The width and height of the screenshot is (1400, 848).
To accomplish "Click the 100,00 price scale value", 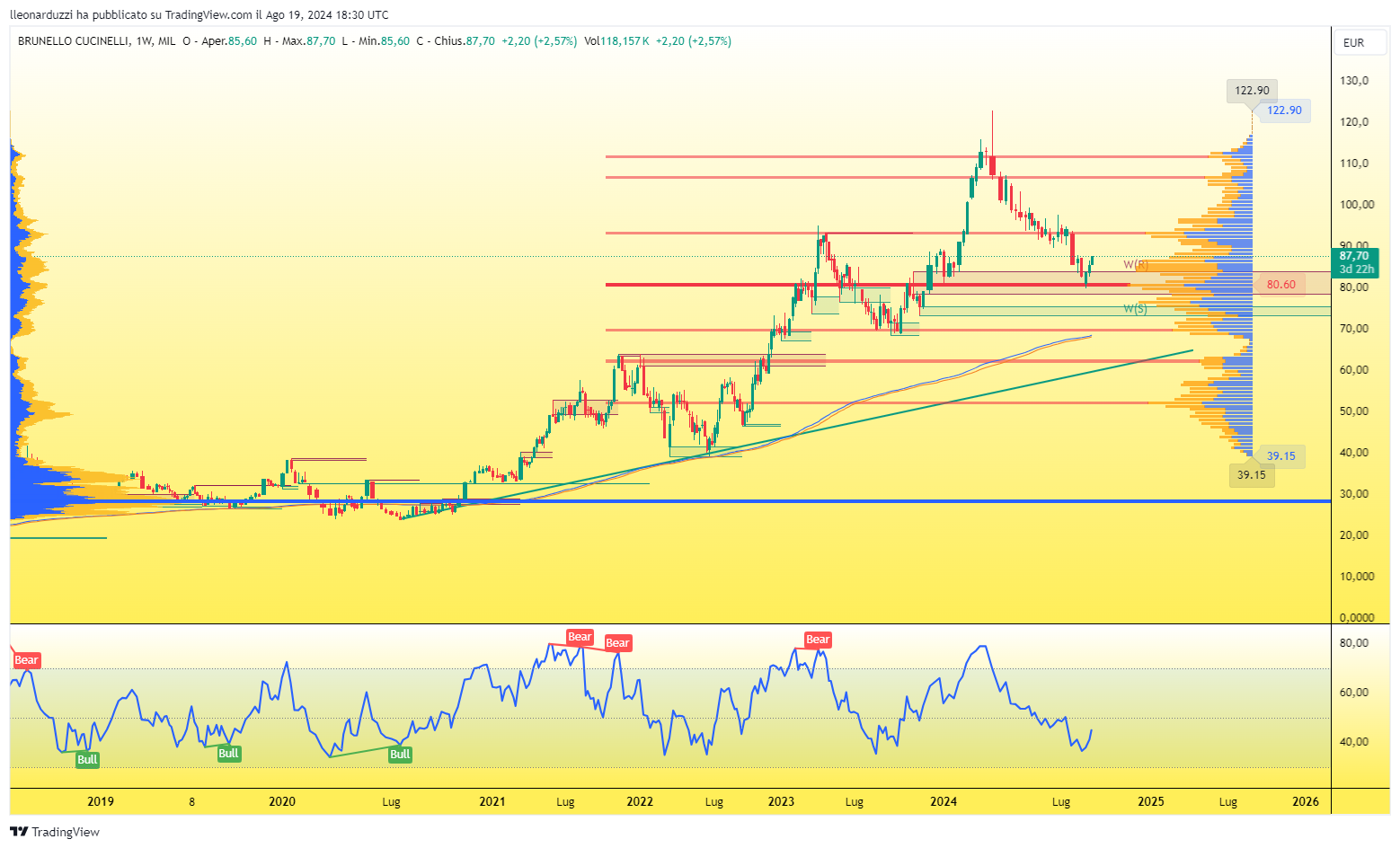I will click(1357, 205).
